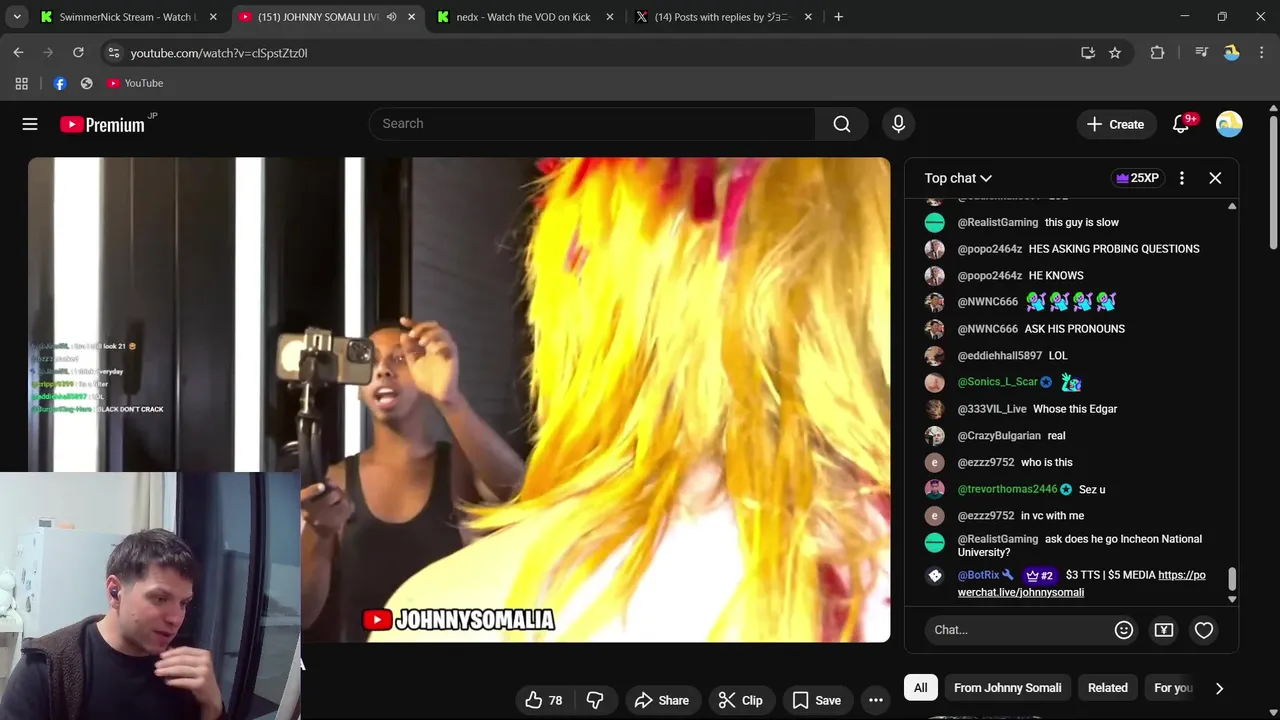Open live chat options three-dot menu
Image resolution: width=1280 pixels, height=720 pixels.
pyautogui.click(x=1182, y=178)
